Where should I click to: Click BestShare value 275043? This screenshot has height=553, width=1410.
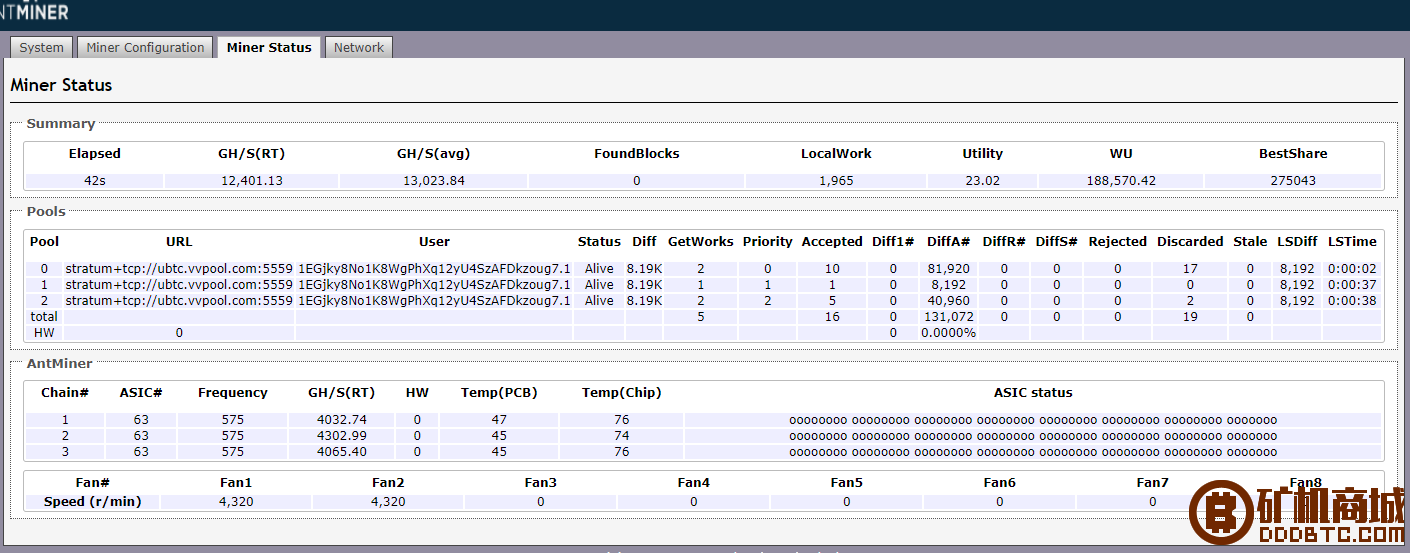click(x=1293, y=181)
